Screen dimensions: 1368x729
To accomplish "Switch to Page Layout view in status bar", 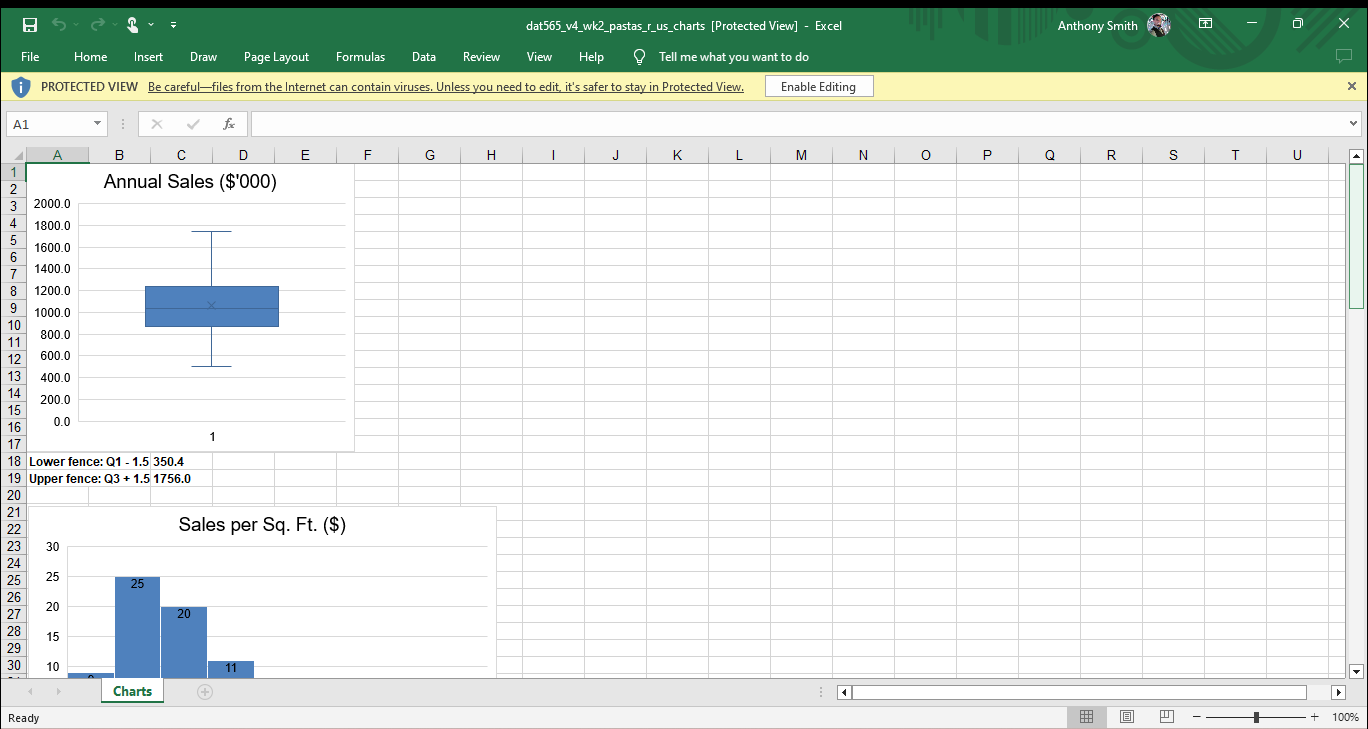I will click(1127, 717).
